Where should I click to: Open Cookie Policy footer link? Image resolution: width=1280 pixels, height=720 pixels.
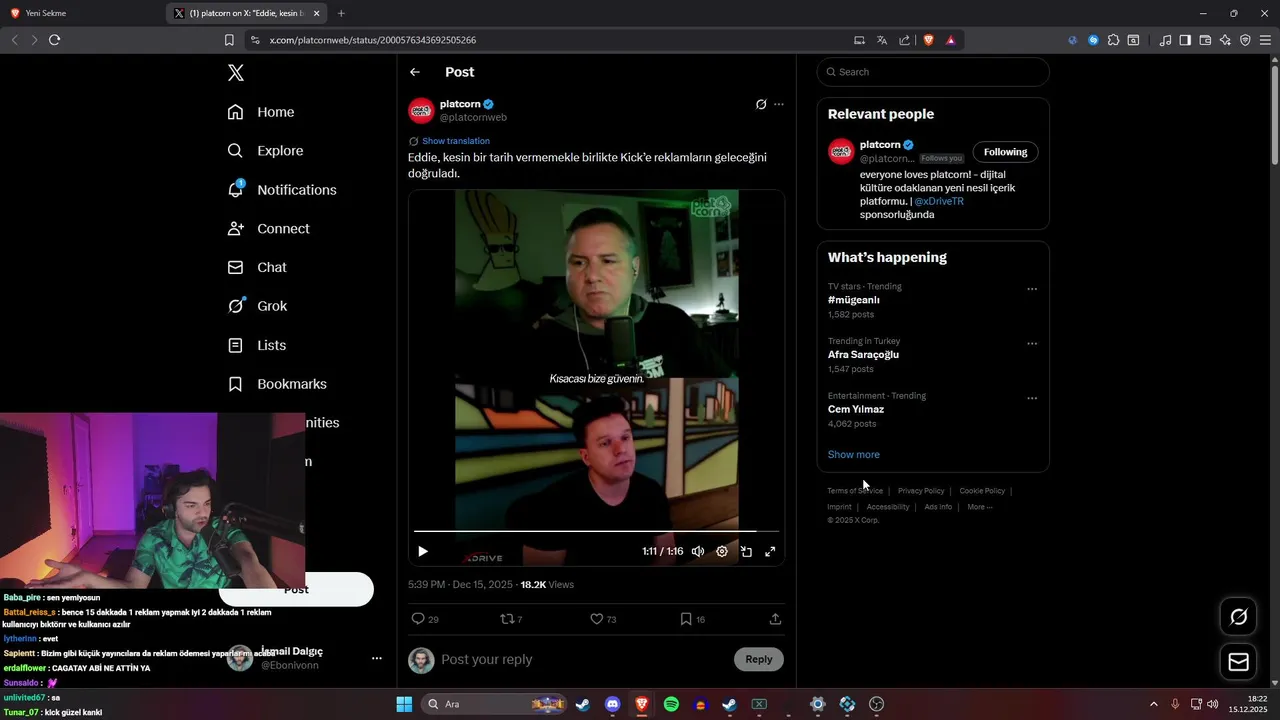click(x=982, y=491)
